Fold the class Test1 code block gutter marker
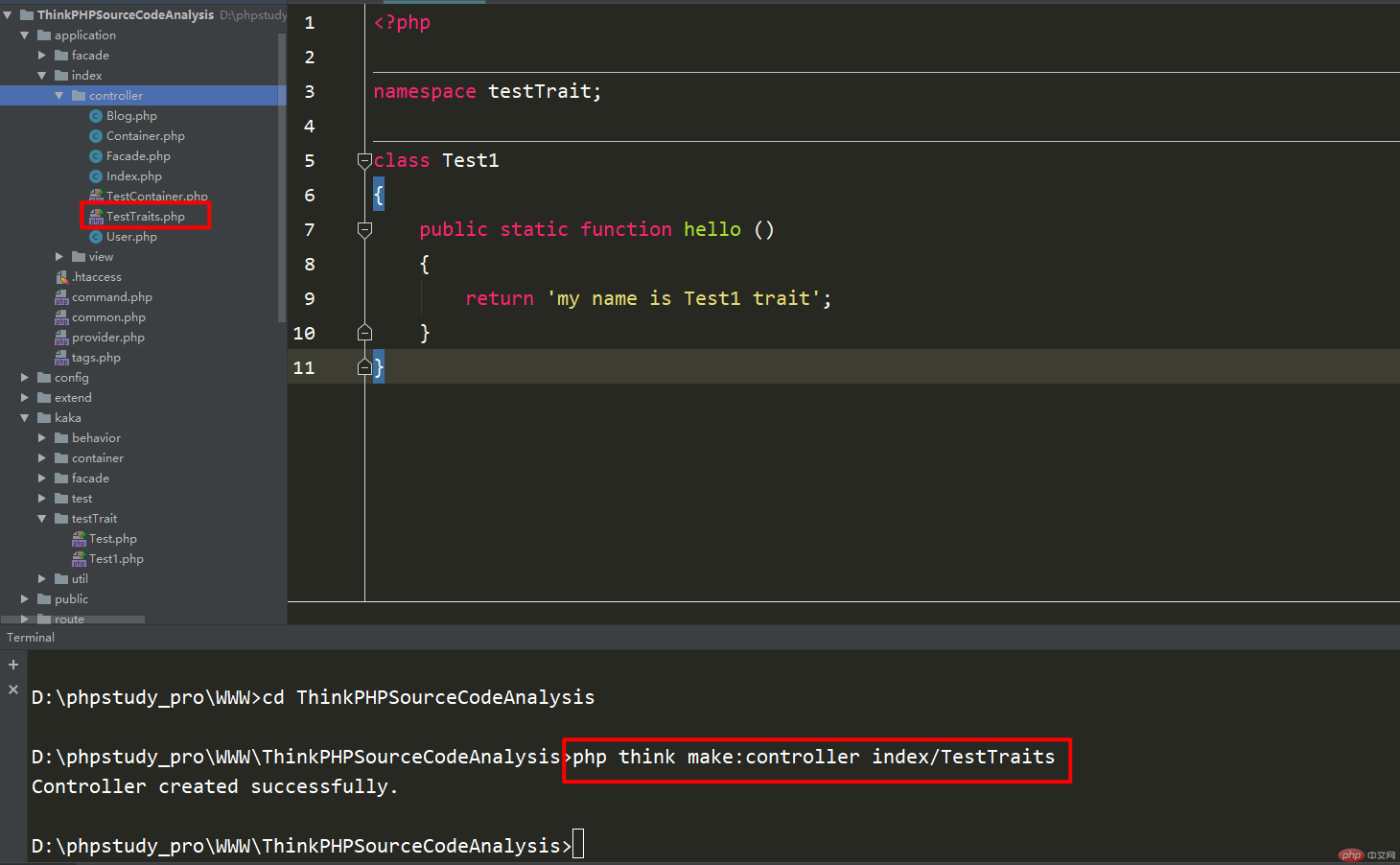 click(364, 161)
